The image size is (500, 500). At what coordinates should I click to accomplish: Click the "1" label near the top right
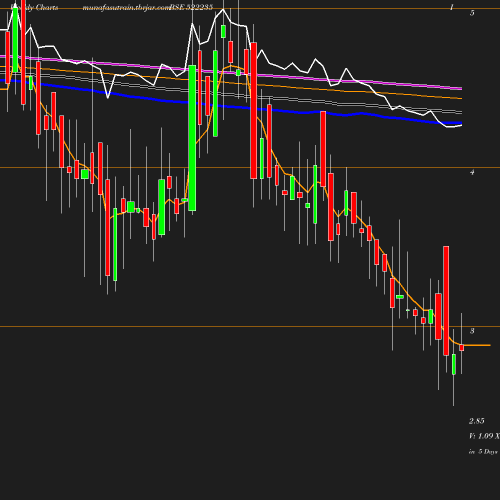click(452, 7)
